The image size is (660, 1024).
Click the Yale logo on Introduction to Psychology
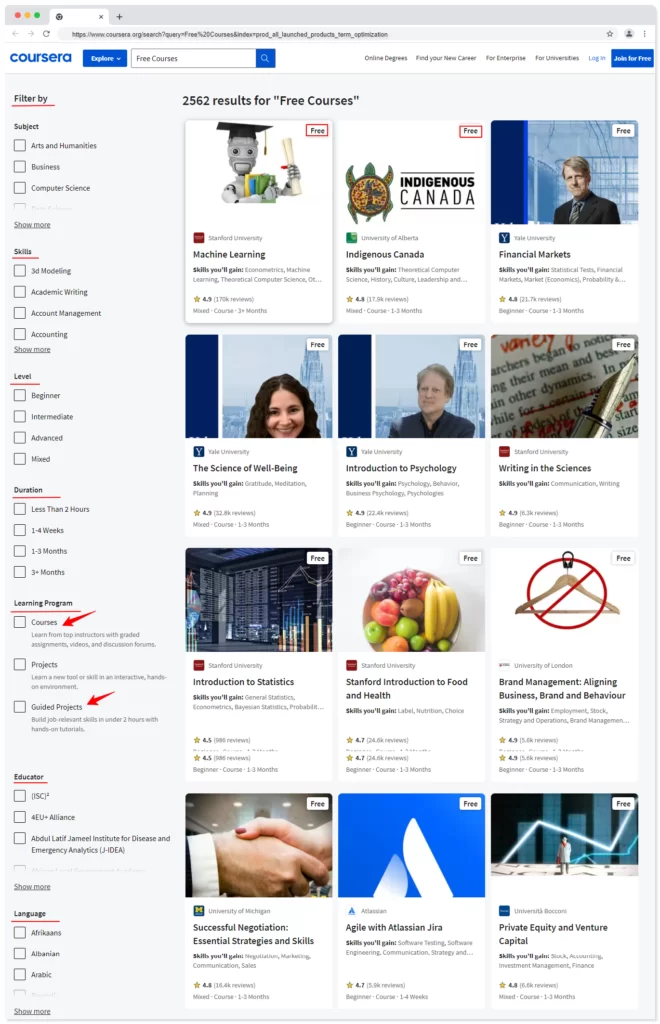pyautogui.click(x=351, y=451)
